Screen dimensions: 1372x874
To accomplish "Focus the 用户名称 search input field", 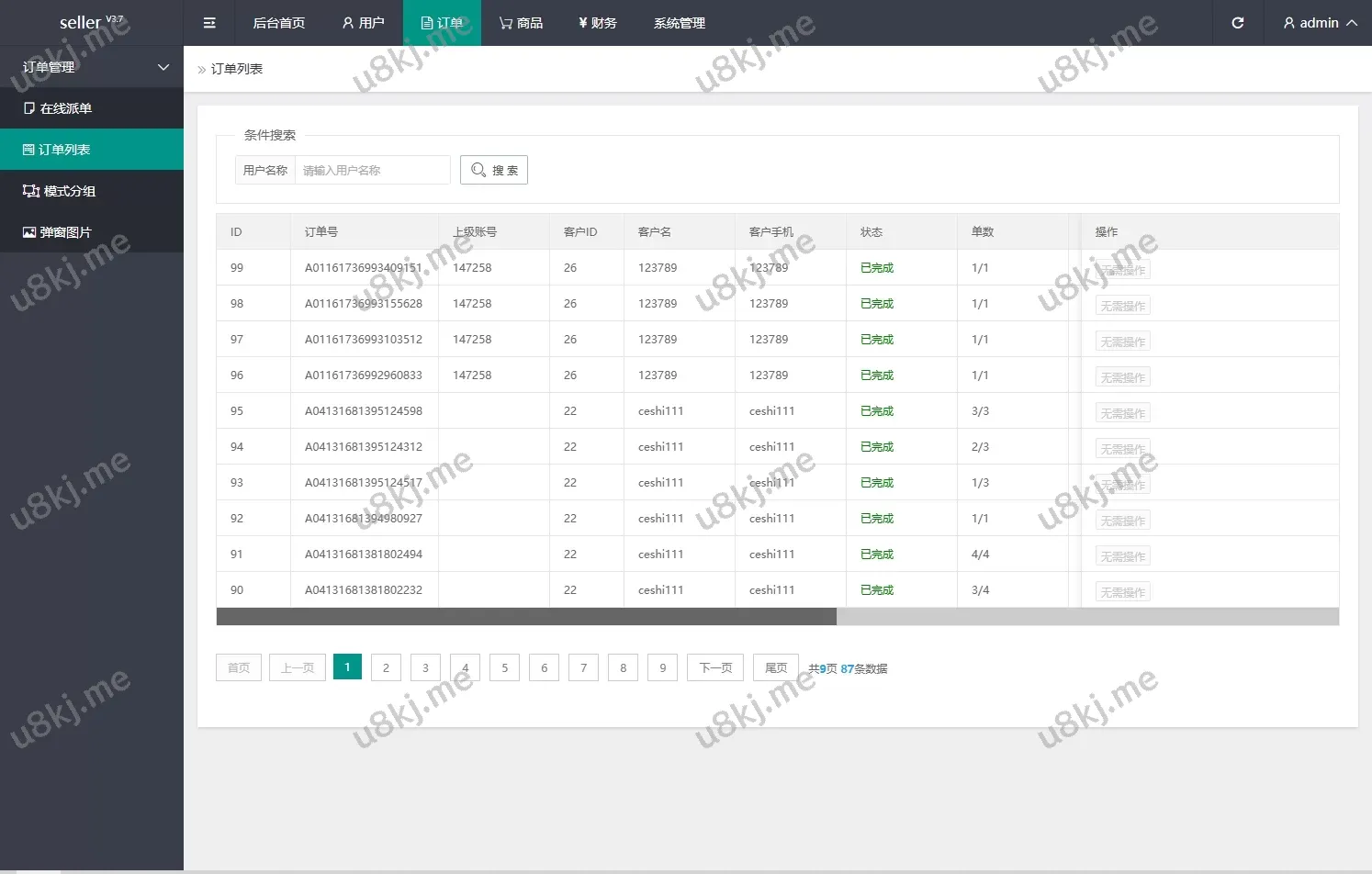I will [372, 170].
